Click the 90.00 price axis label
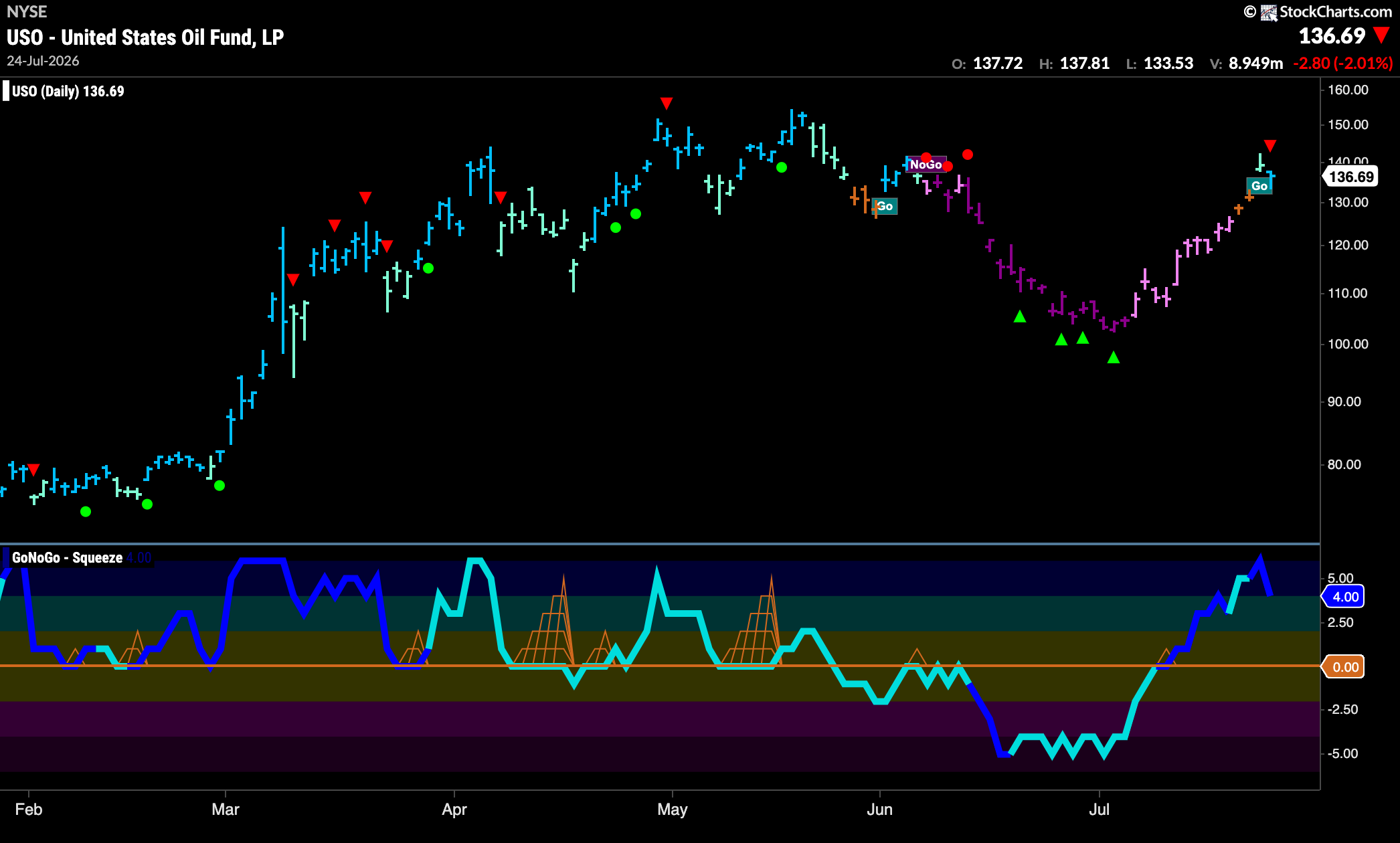Viewport: 1400px width, 843px height. tap(1344, 401)
